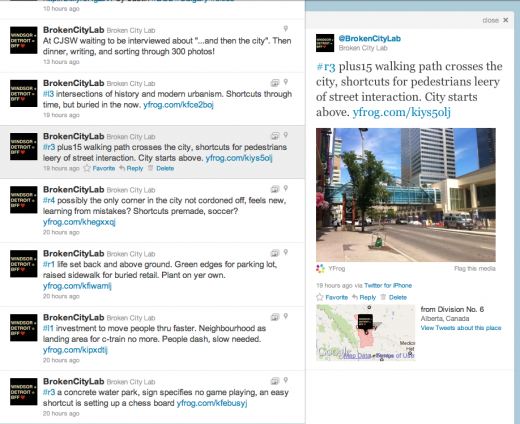Open avatar on #r4 tweet
Image resolution: width=520 pixels, height=424 pixels.
pyautogui.click(x=24, y=200)
